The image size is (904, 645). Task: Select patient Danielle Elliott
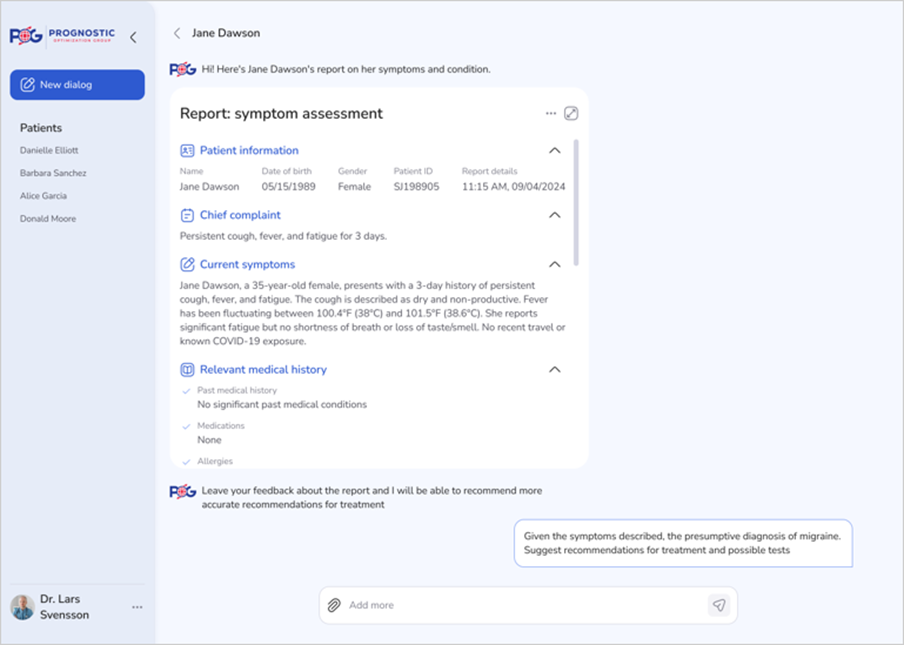(x=49, y=151)
